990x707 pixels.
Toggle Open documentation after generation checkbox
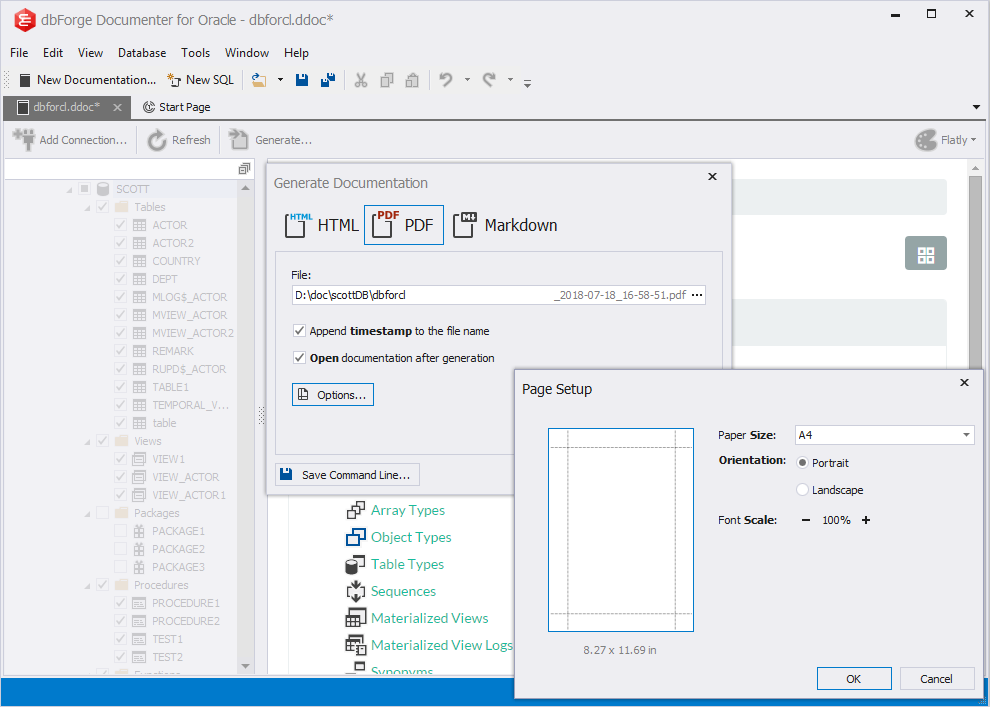point(300,358)
